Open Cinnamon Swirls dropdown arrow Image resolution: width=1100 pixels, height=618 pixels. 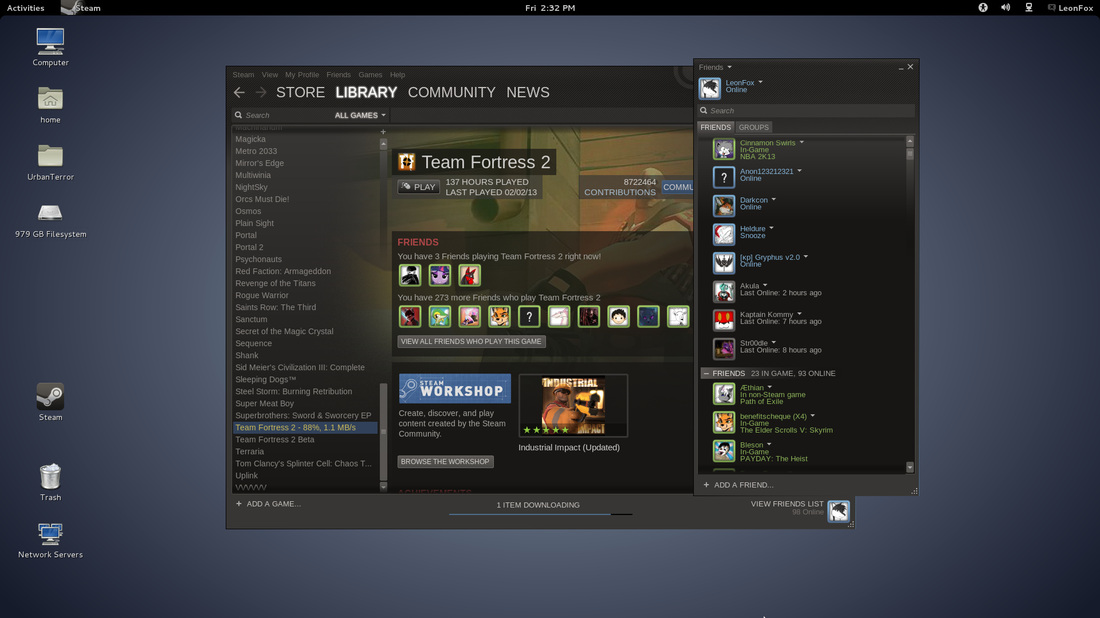click(x=802, y=142)
